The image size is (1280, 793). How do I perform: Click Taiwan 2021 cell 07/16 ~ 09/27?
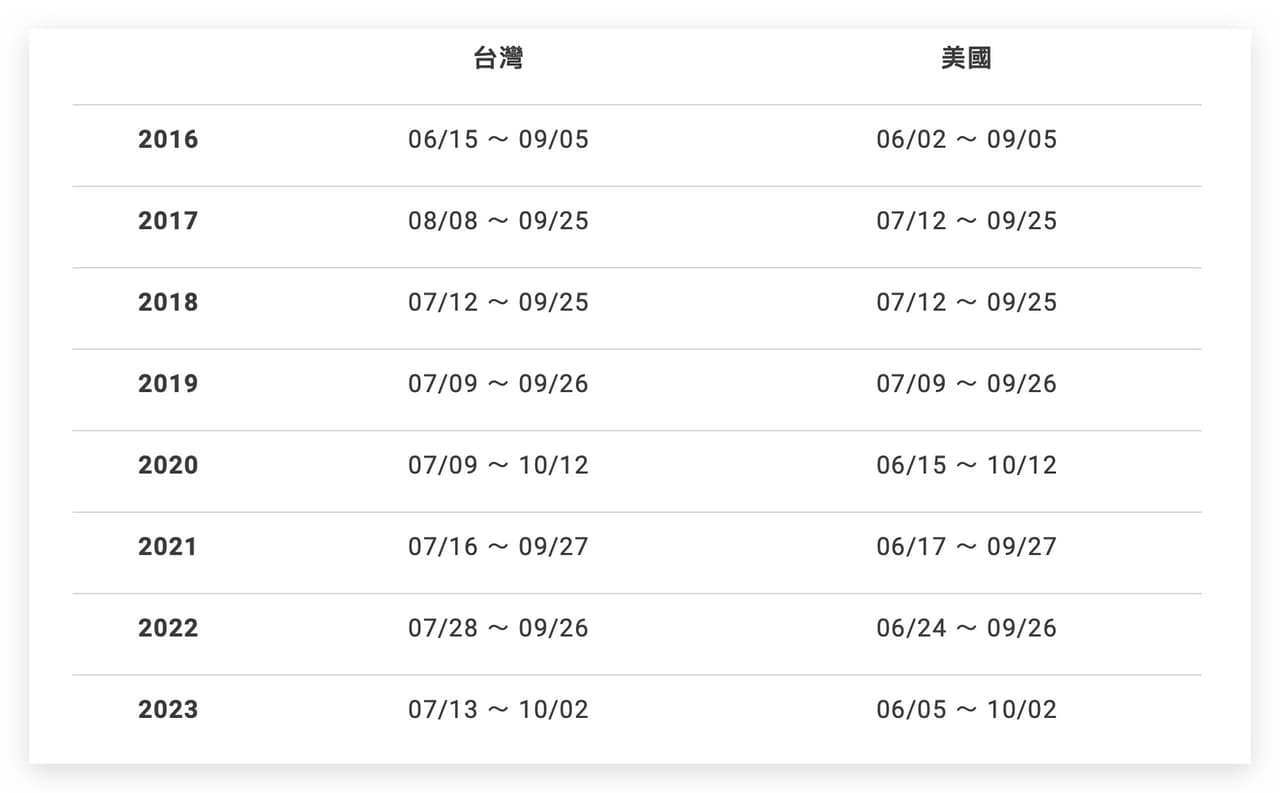498,546
